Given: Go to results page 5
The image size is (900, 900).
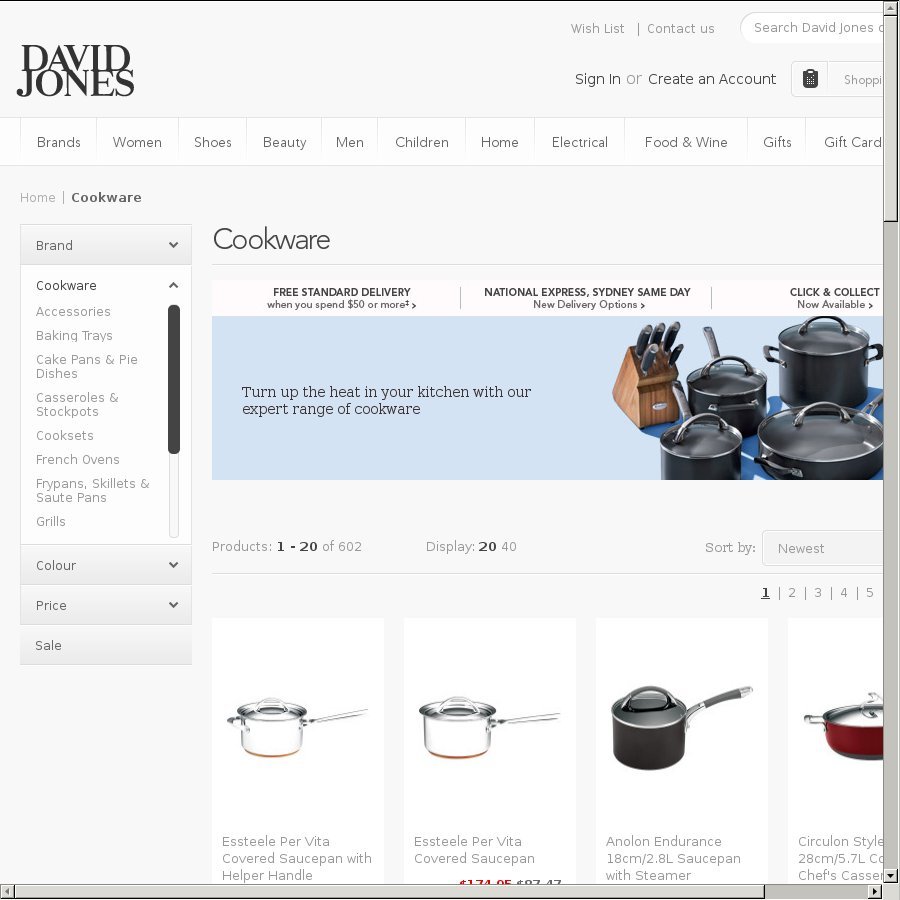Looking at the screenshot, I should 869,592.
